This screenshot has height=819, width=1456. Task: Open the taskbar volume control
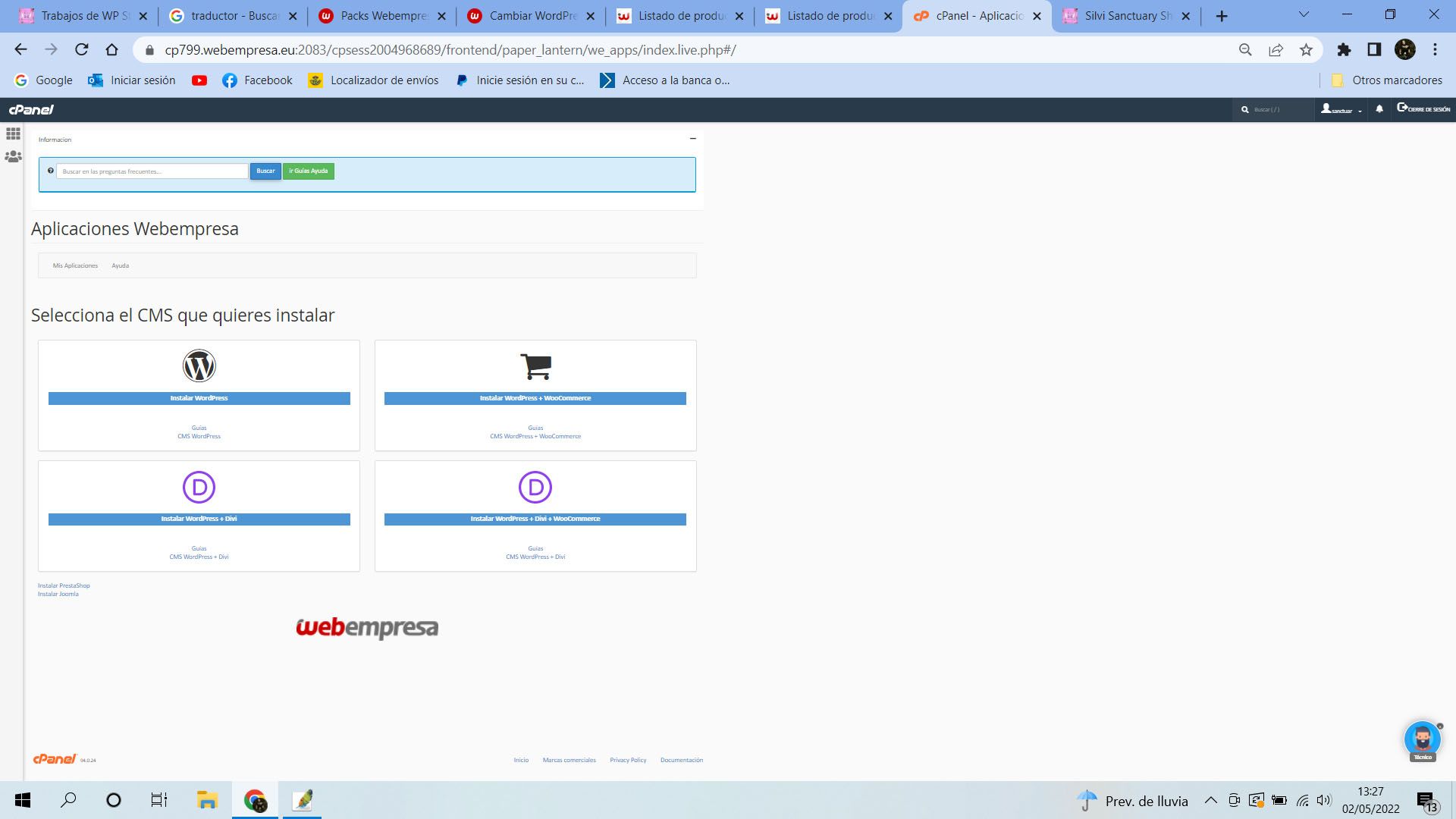tap(1324, 800)
